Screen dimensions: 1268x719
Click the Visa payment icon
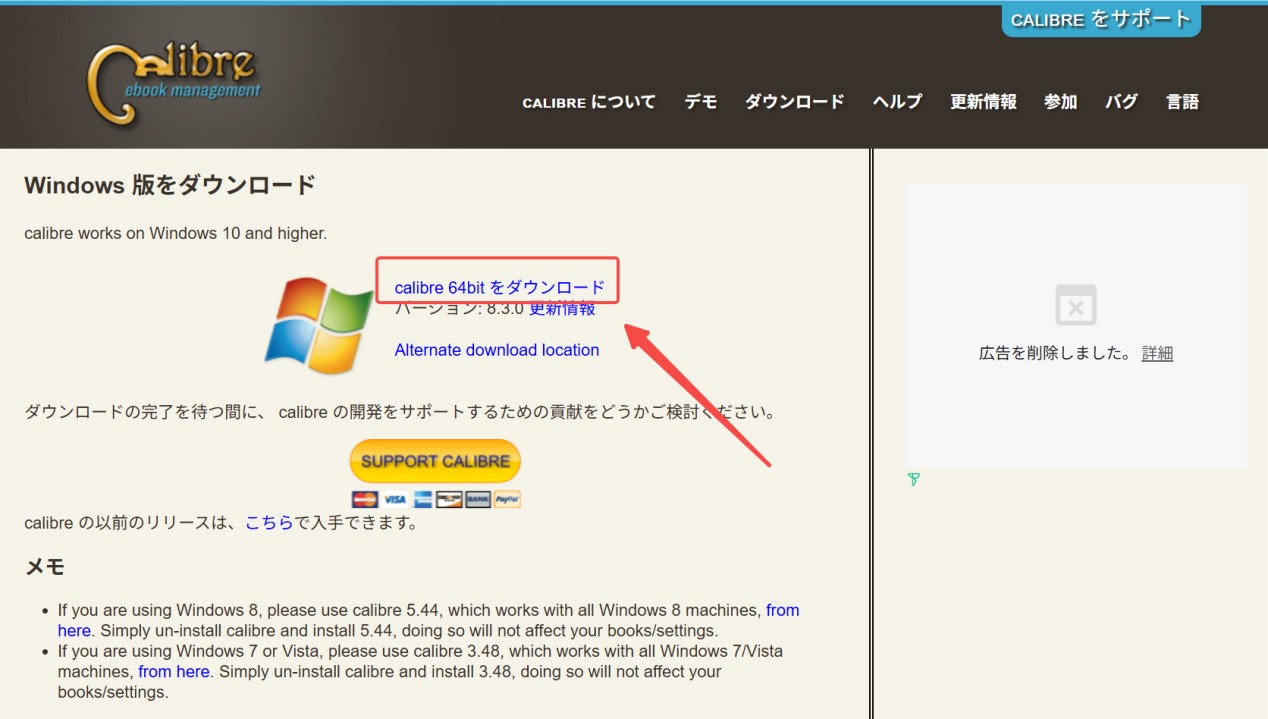[x=394, y=499]
